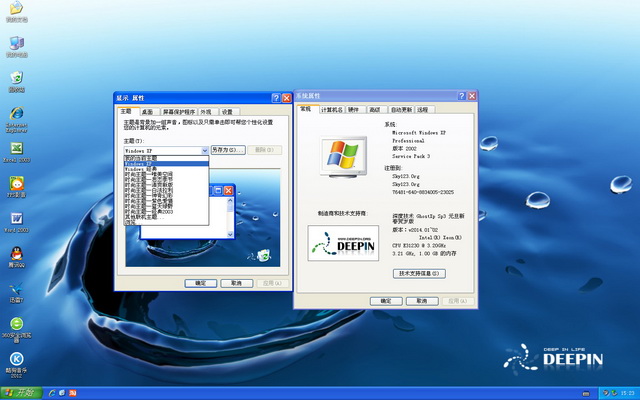Launch Internet Explorer from the desktop
The image size is (640, 400).
pyautogui.click(x=16, y=115)
